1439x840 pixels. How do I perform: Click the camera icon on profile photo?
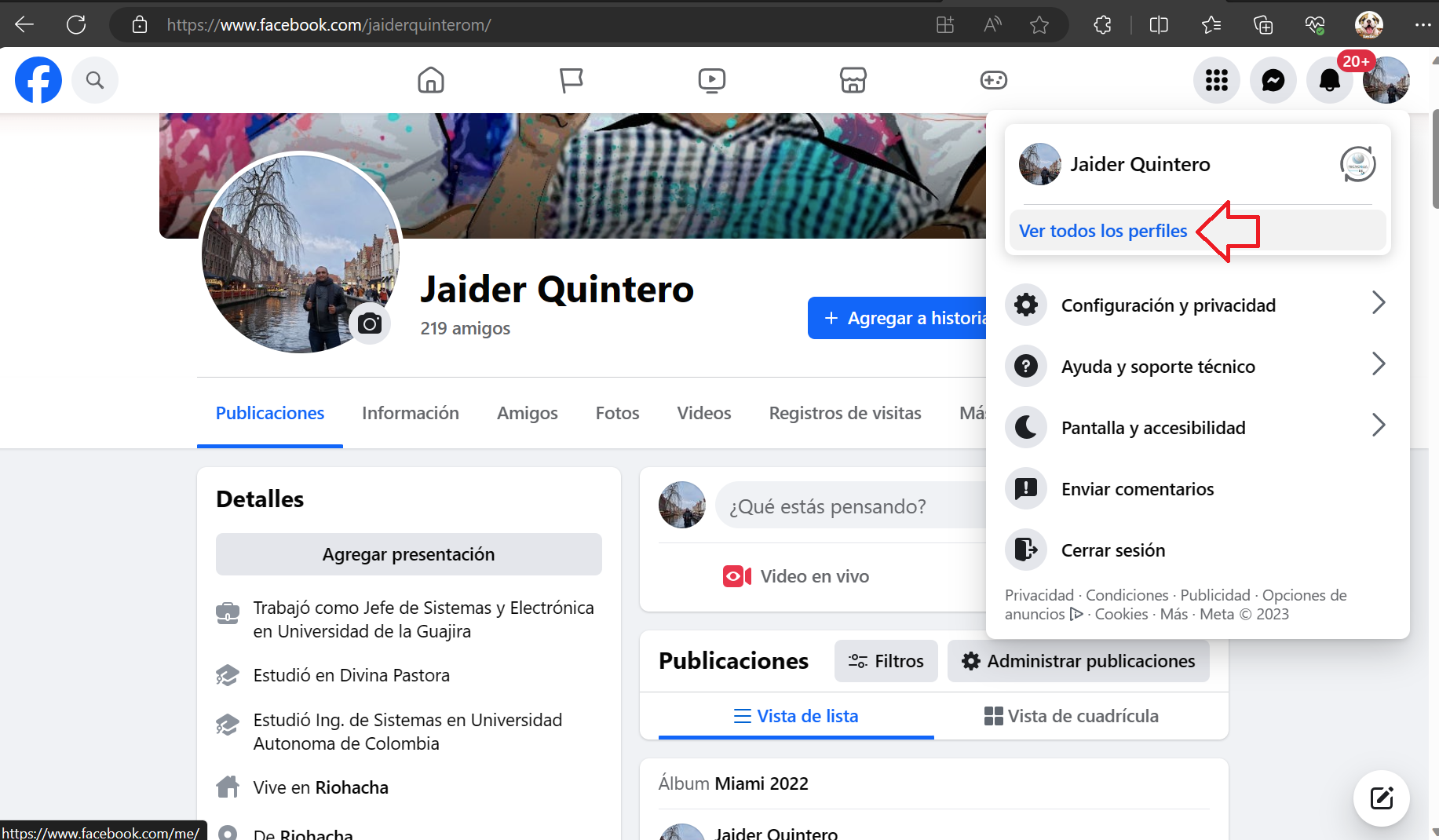point(370,323)
